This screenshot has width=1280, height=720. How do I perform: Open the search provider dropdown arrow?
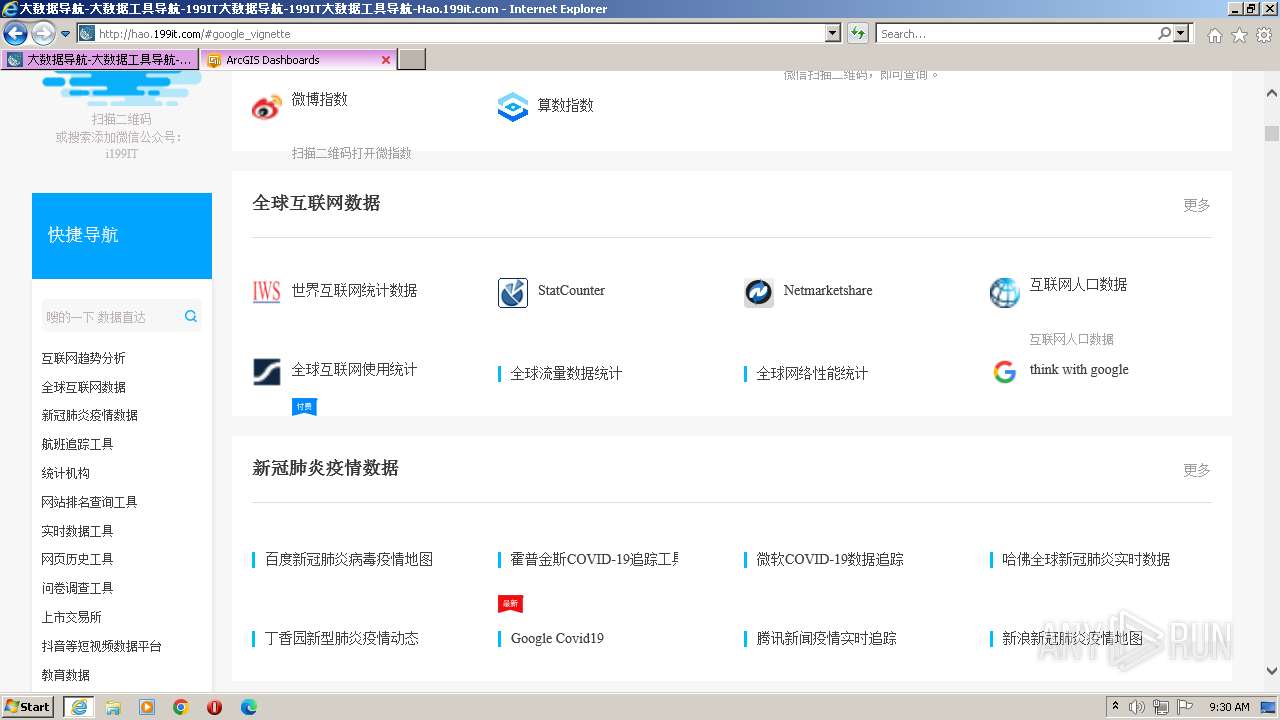coord(1182,33)
